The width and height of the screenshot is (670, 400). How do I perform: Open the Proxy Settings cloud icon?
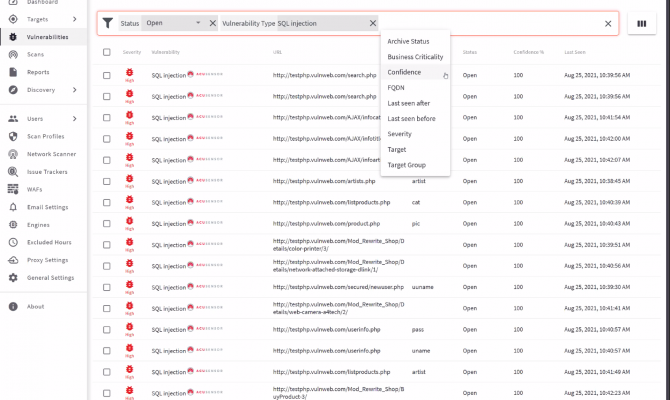click(13, 260)
